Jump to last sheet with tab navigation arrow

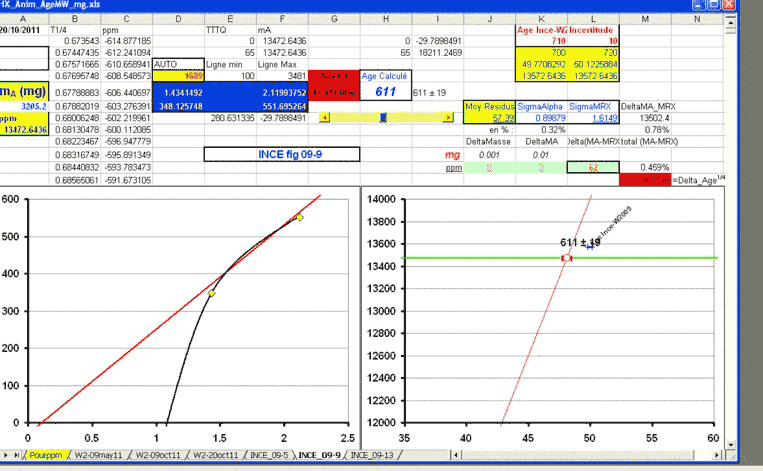click(16, 455)
